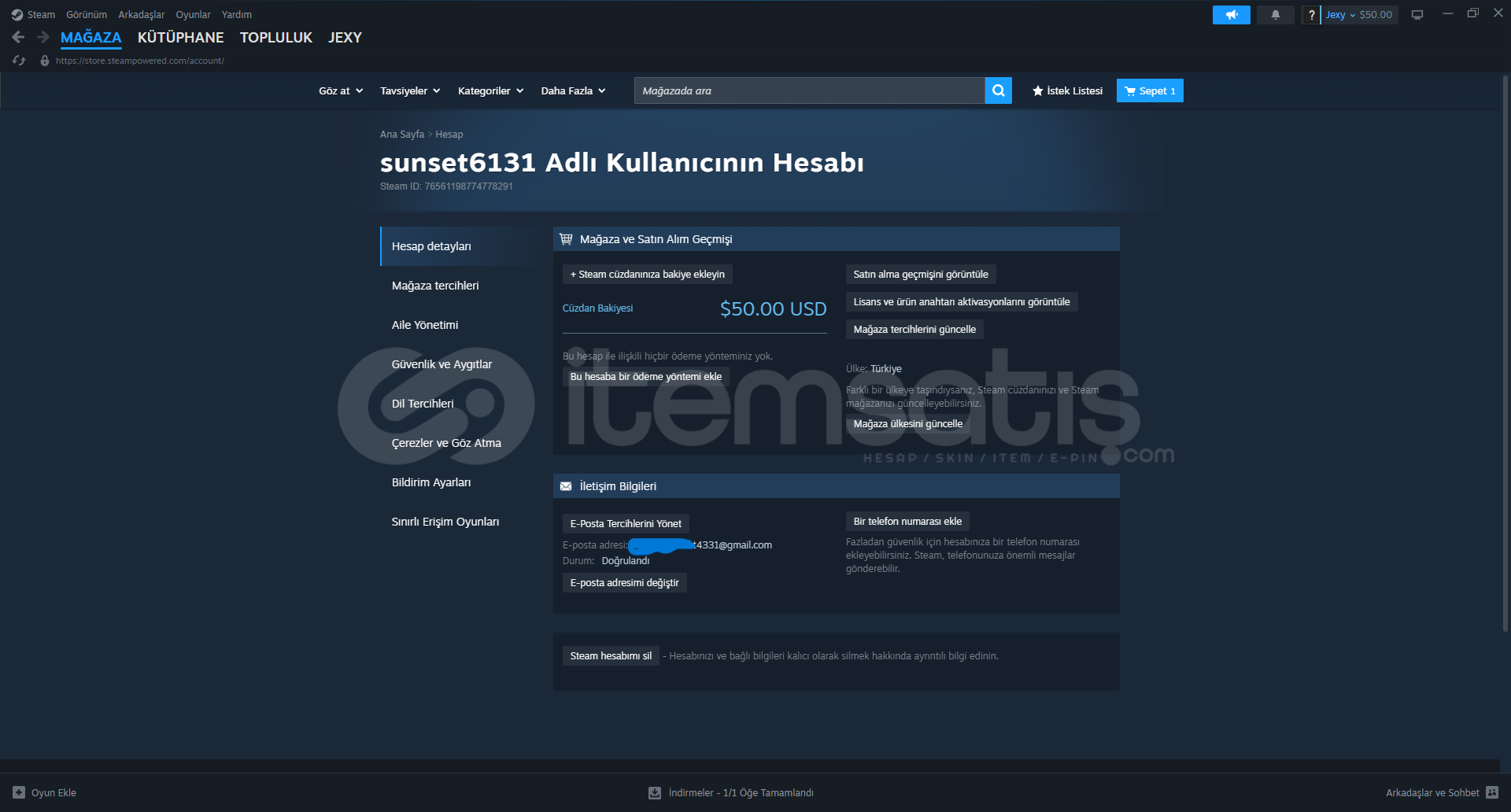Click the Mağazada ara search field
The image size is (1511, 812).
coord(810,90)
